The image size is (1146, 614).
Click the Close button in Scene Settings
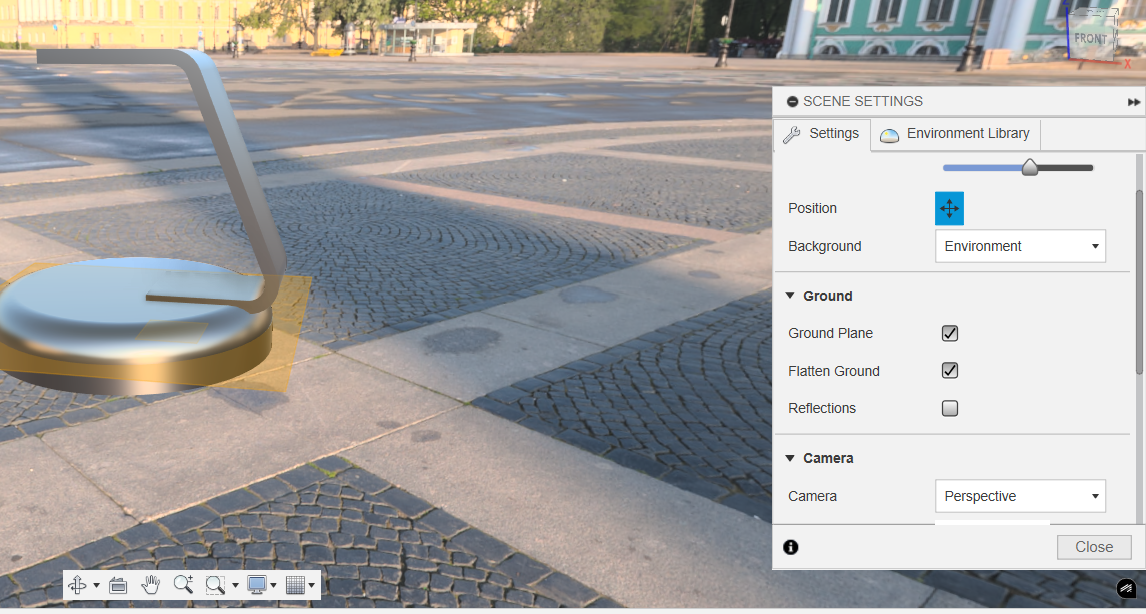click(1094, 547)
